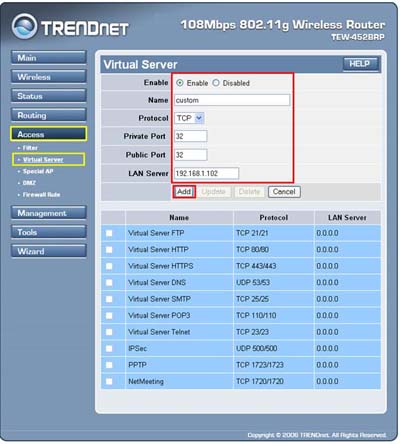
Task: Focus the LAN Server IP field
Action: (x=206, y=173)
